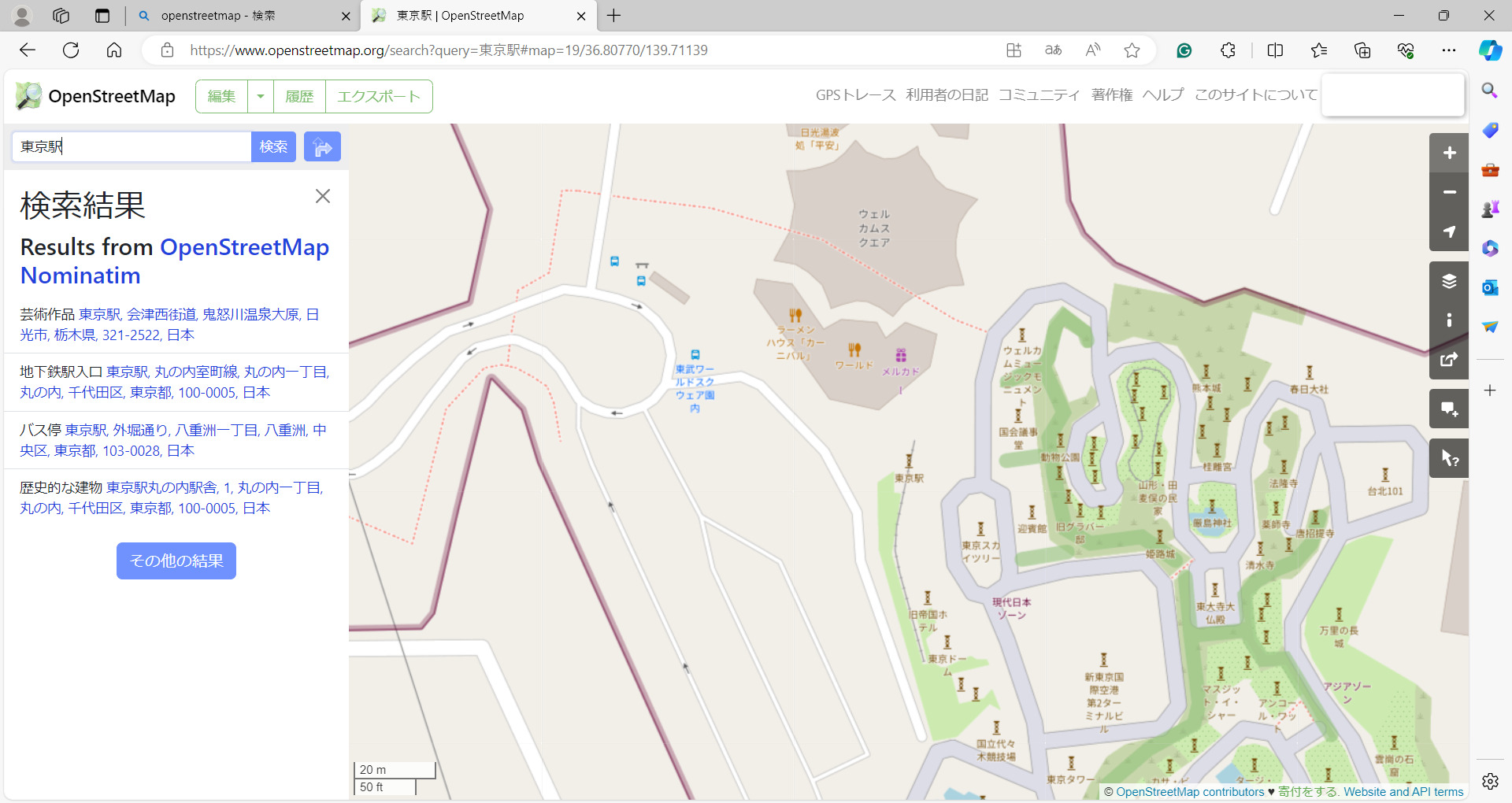
Task: Add a new note to the map
Action: click(1448, 409)
